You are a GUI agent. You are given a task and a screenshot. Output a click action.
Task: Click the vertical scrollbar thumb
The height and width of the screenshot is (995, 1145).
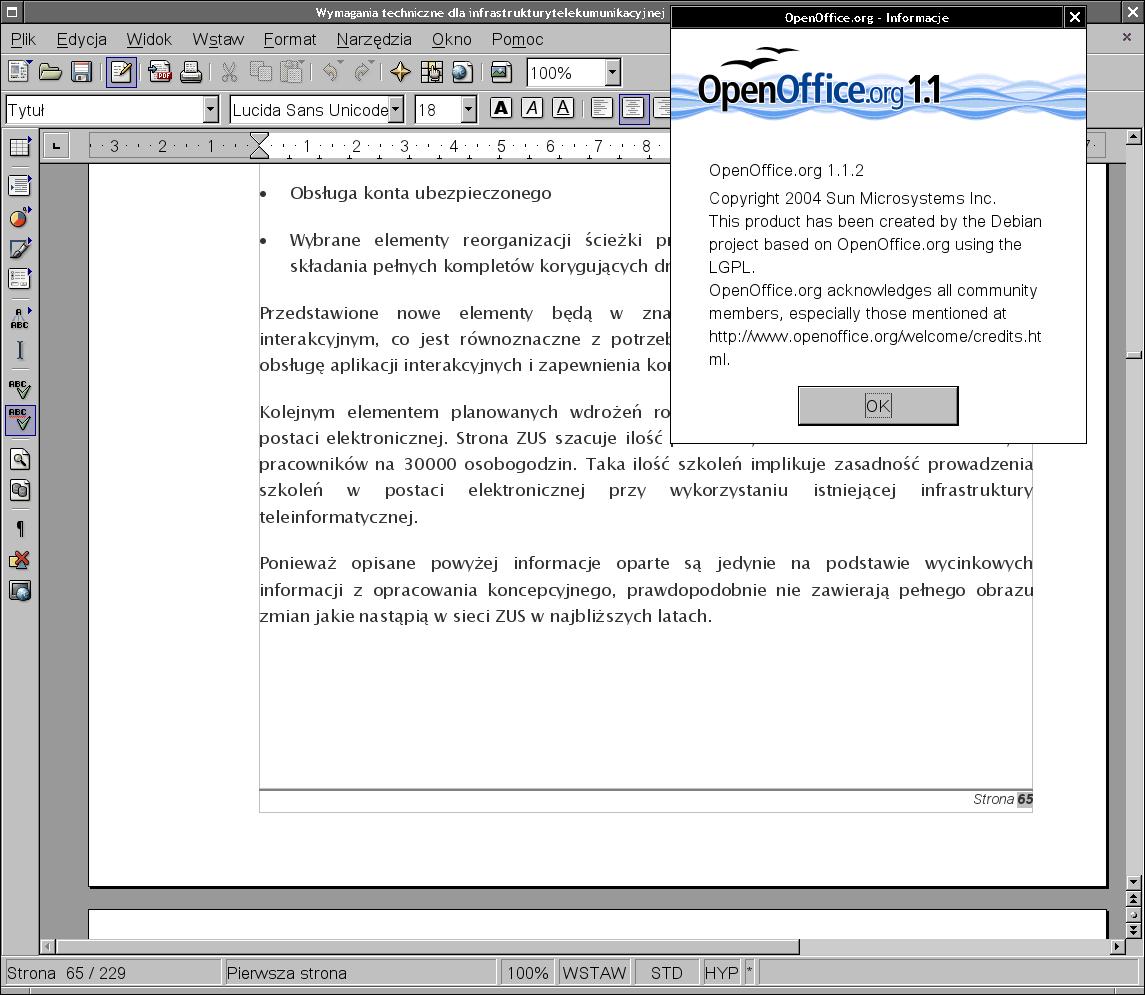click(1133, 356)
